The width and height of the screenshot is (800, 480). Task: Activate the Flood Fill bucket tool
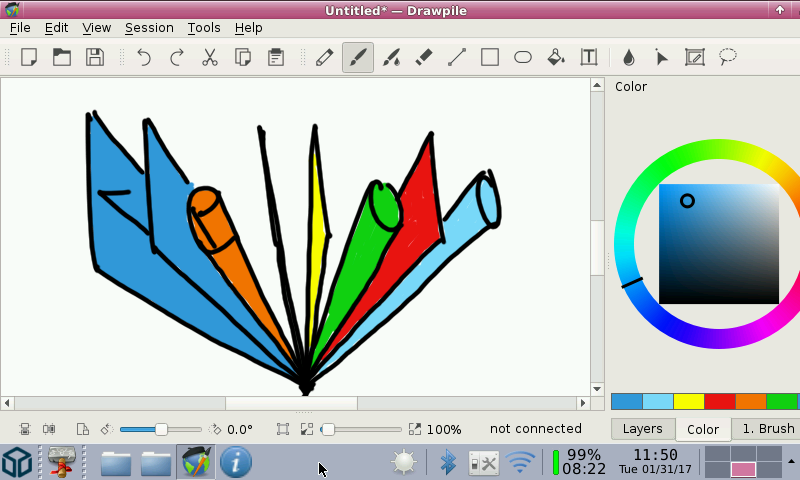(x=556, y=57)
